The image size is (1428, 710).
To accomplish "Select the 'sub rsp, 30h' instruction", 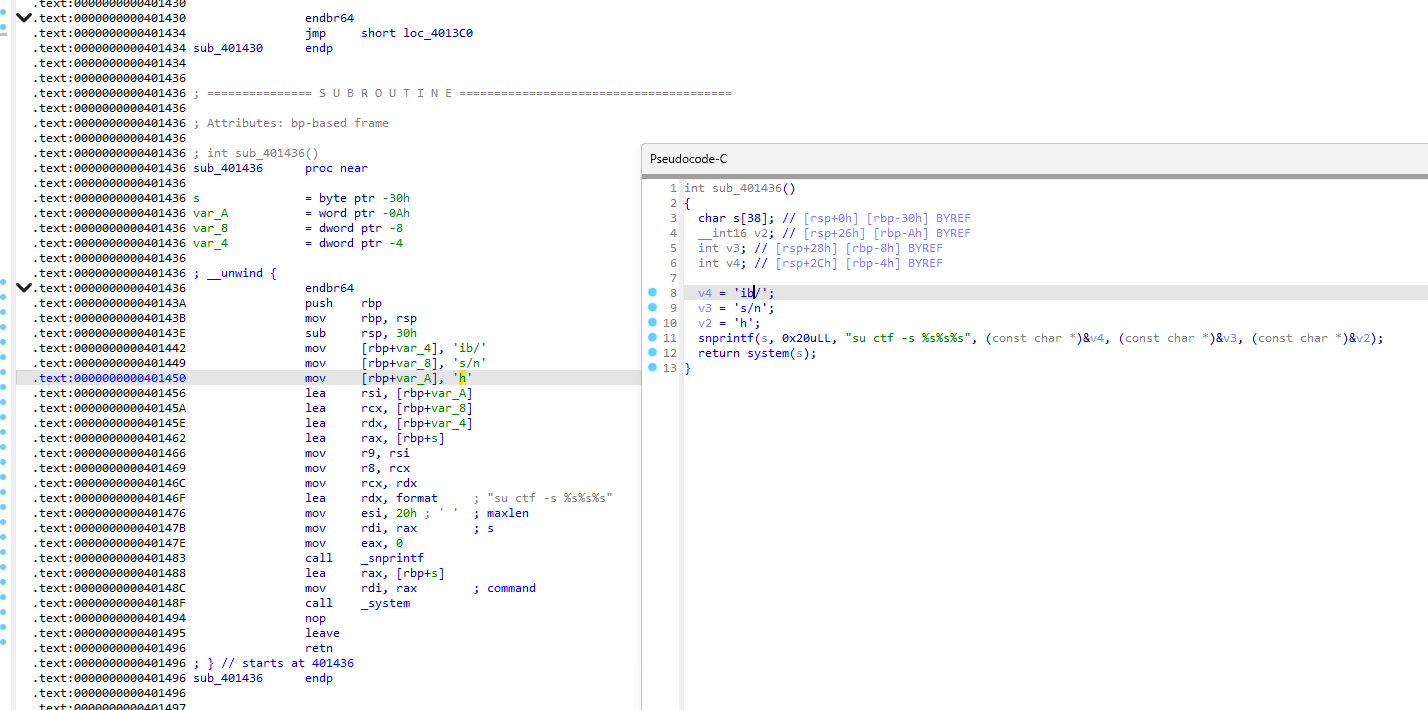I will click(361, 333).
